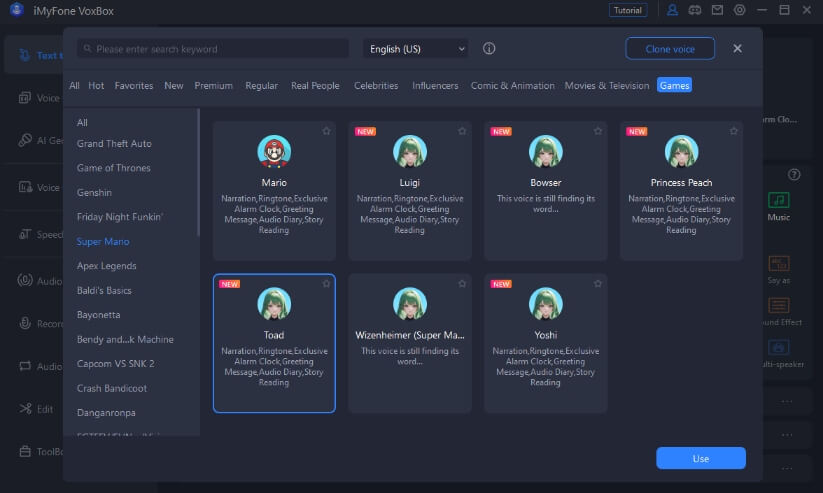Favorite the Wizenheimer voice star

(x=462, y=284)
